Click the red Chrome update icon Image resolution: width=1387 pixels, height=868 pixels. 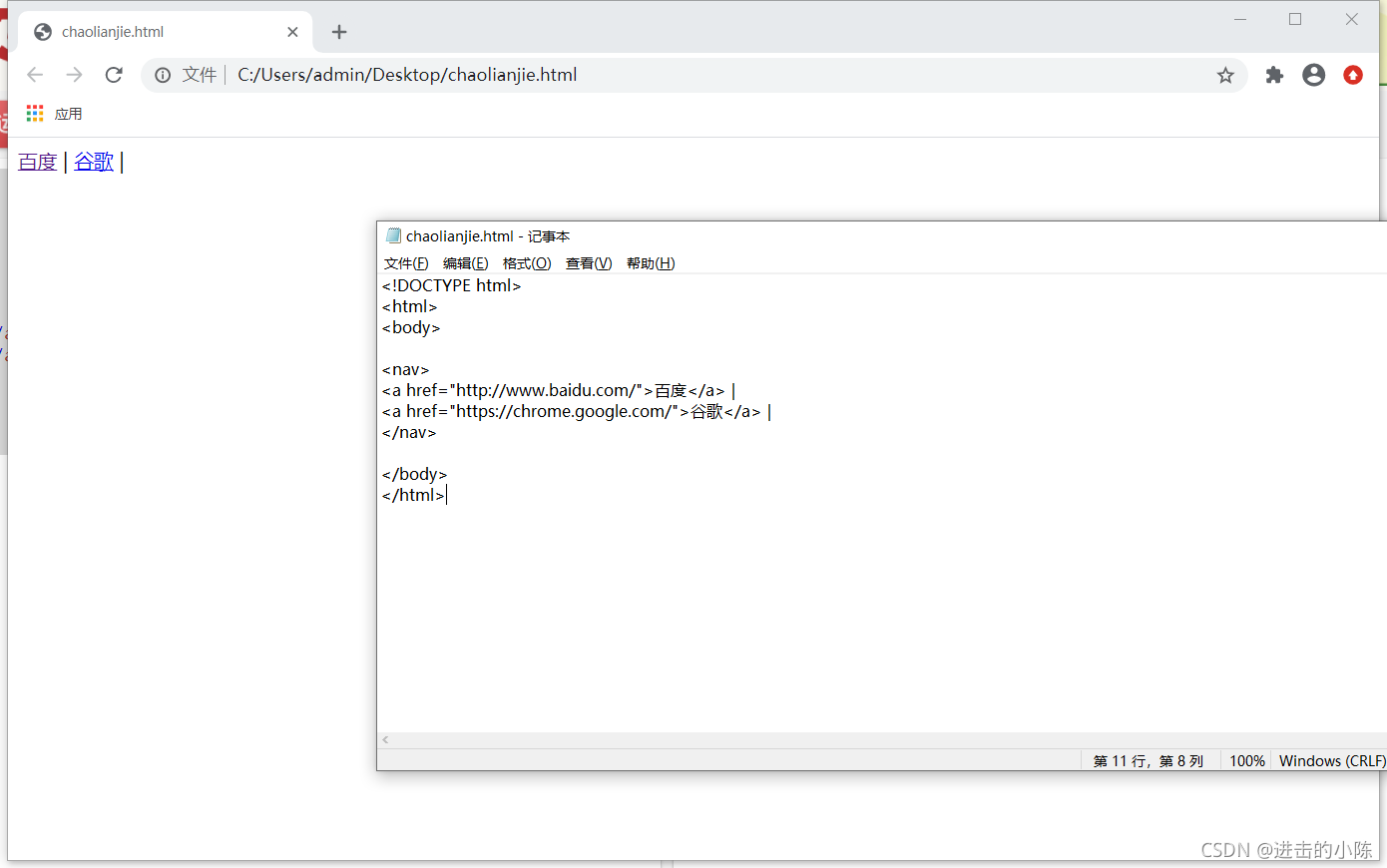1353,75
